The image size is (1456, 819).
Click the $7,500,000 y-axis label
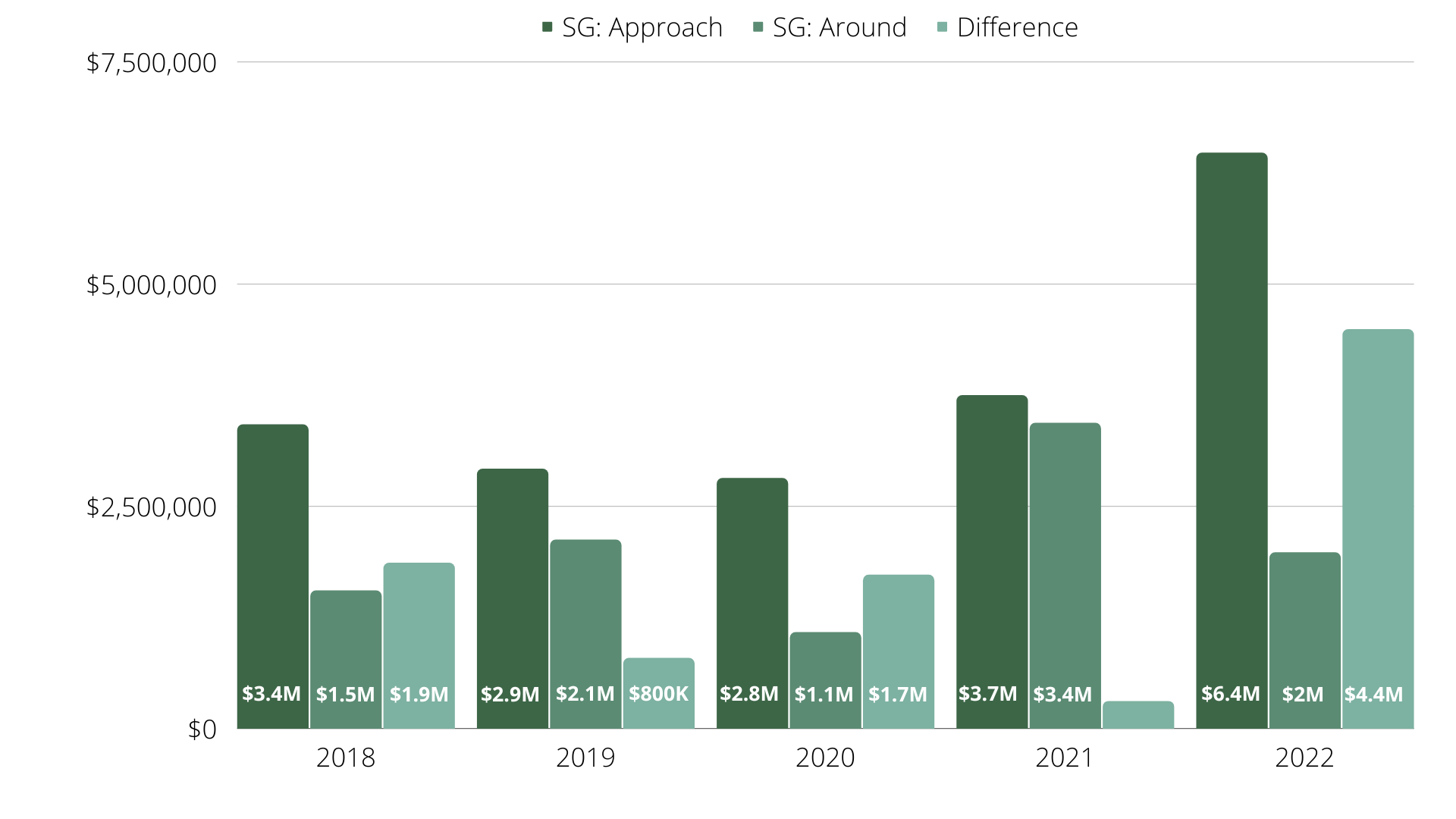[x=152, y=63]
